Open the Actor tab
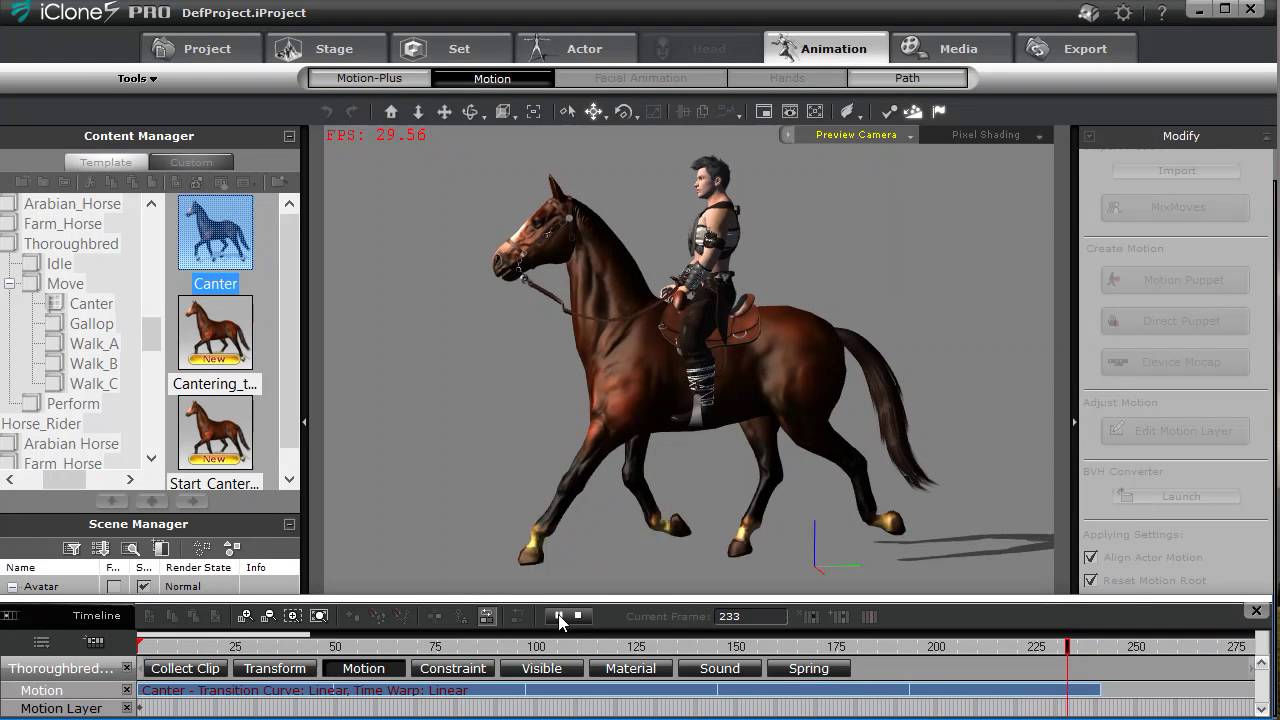This screenshot has width=1280, height=720. [x=577, y=48]
